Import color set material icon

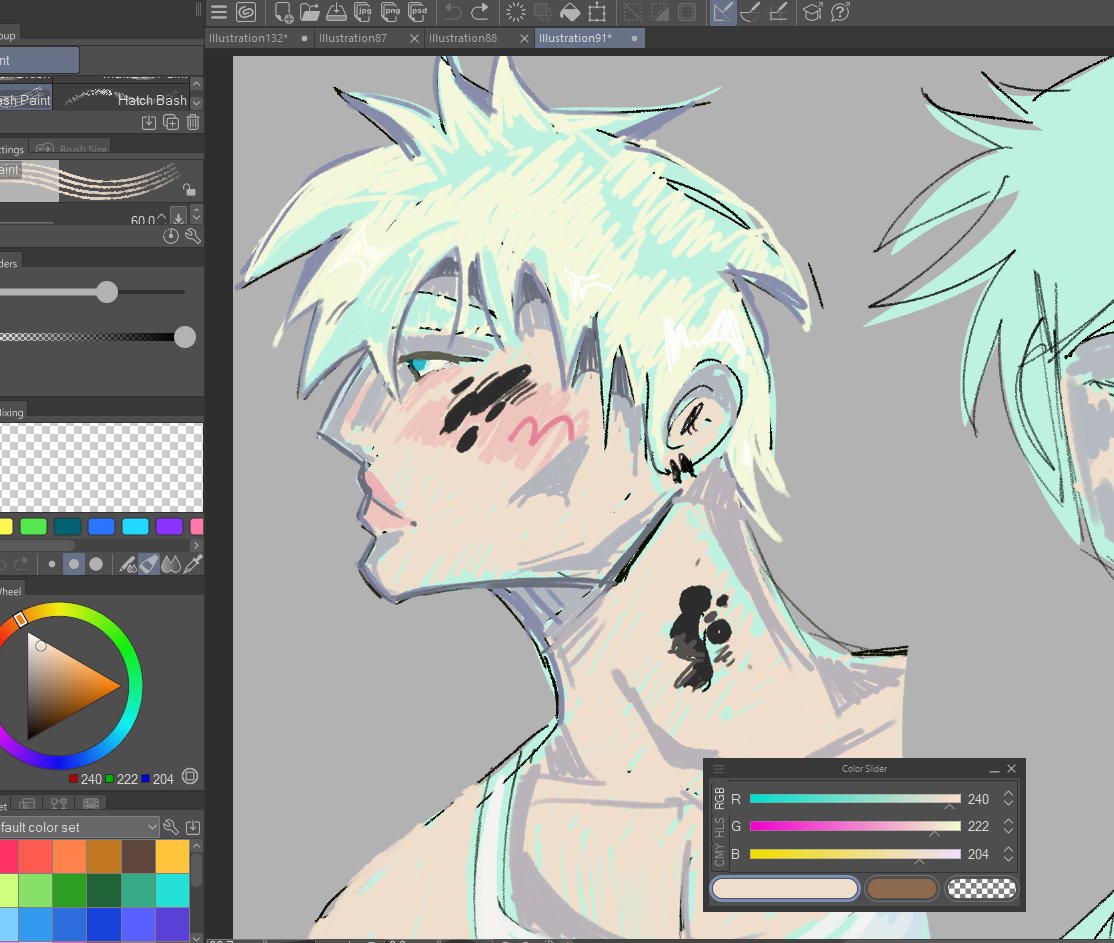(x=193, y=827)
